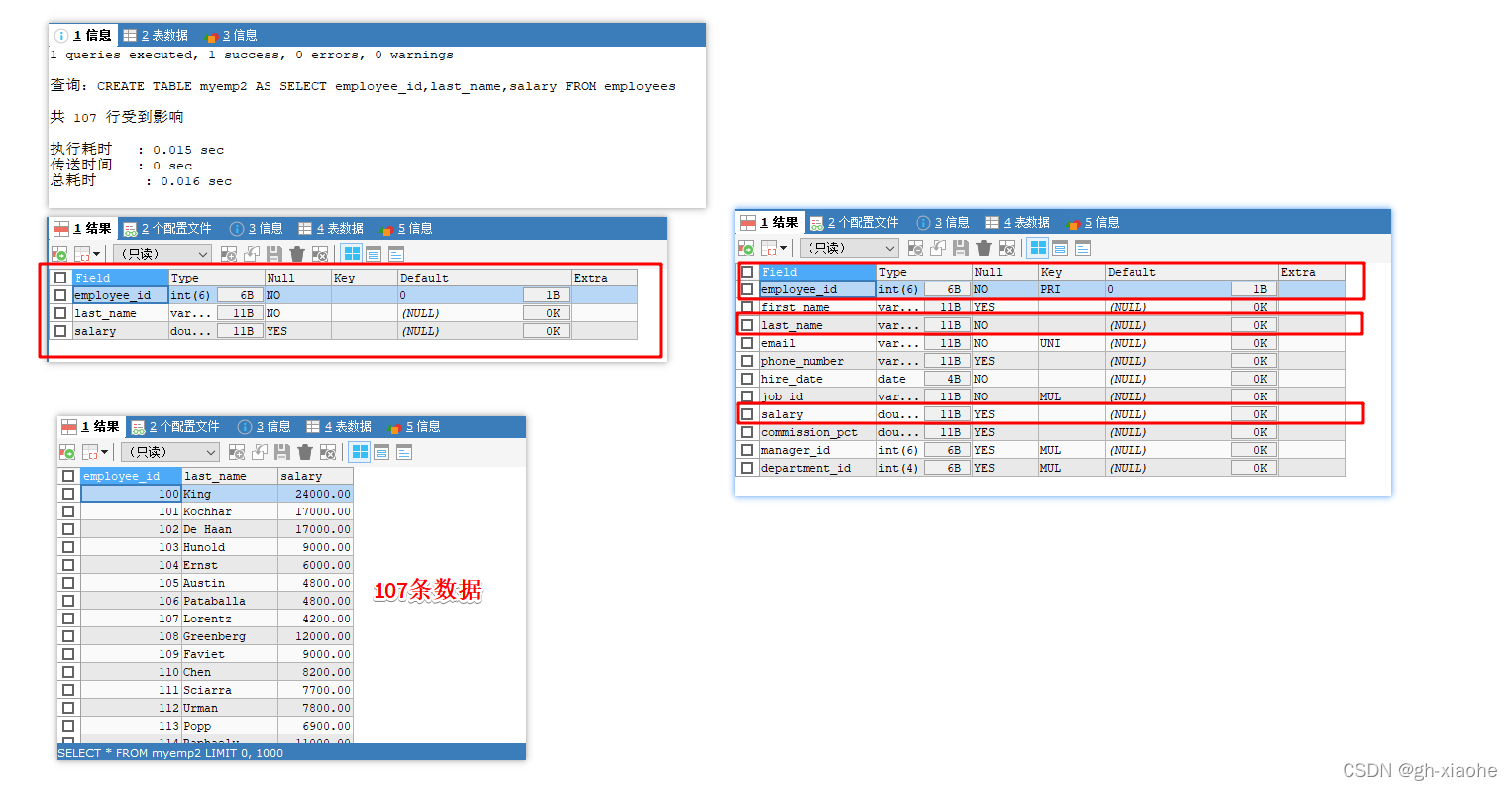Select checkbox for employee 103 Hunold
The width and height of the screenshot is (1512, 790).
coord(68,547)
